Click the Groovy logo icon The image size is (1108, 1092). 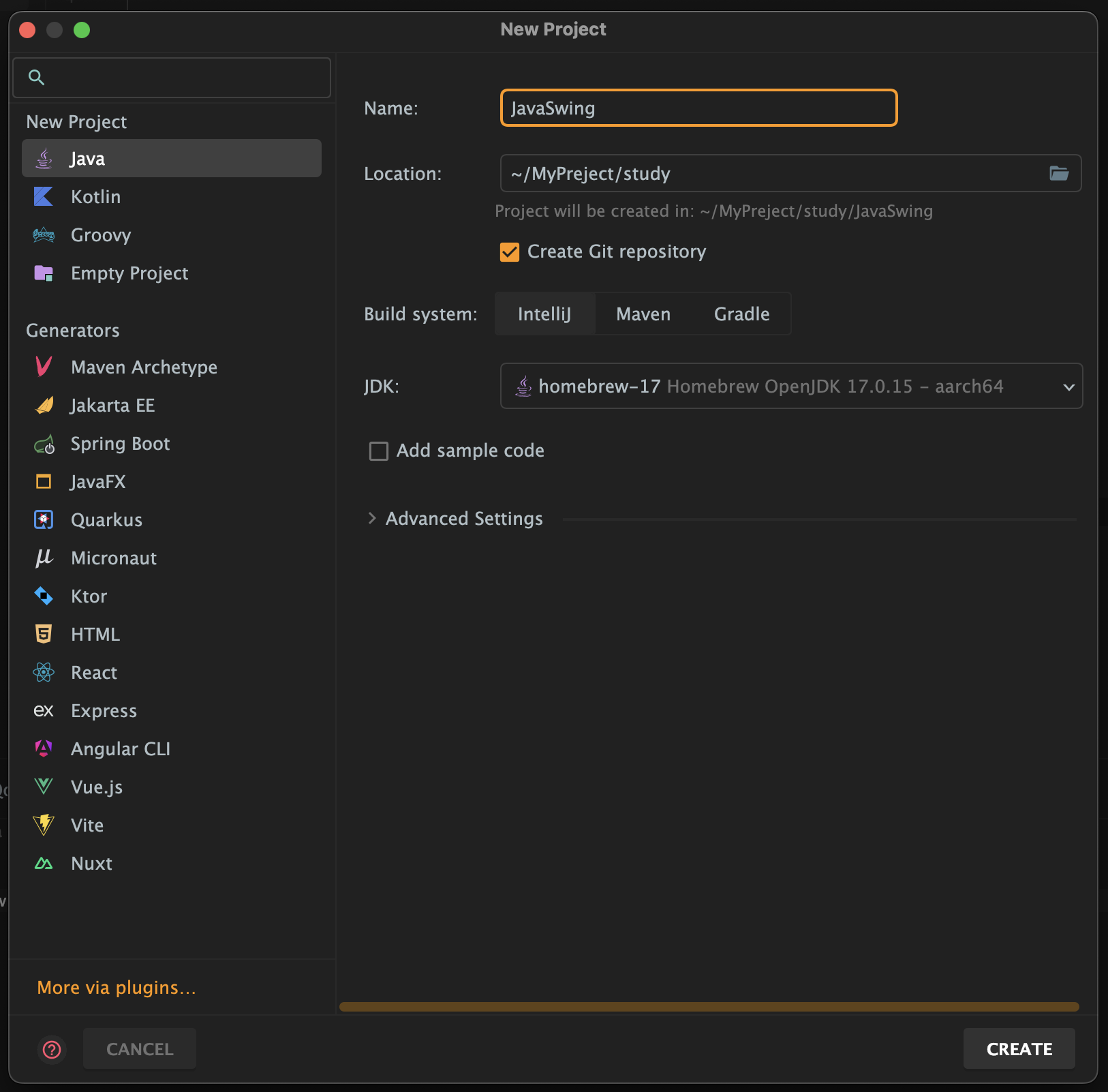(x=44, y=235)
